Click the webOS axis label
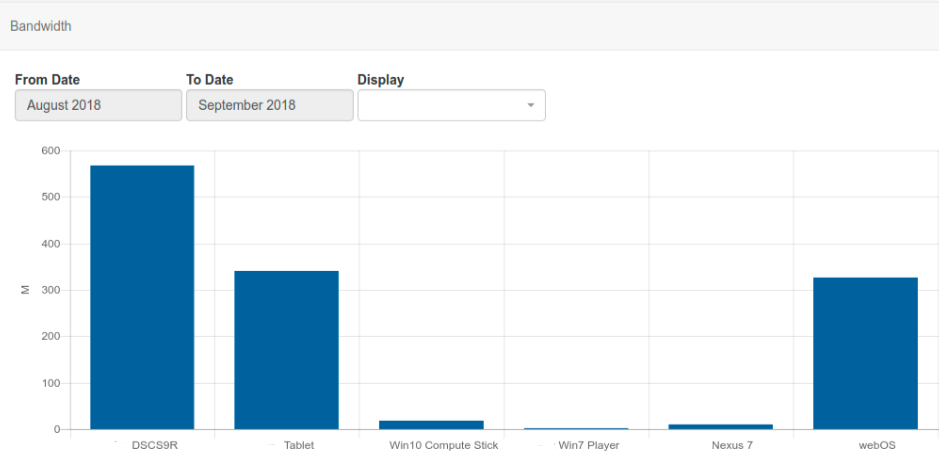The height and width of the screenshot is (462, 939). [x=877, y=445]
